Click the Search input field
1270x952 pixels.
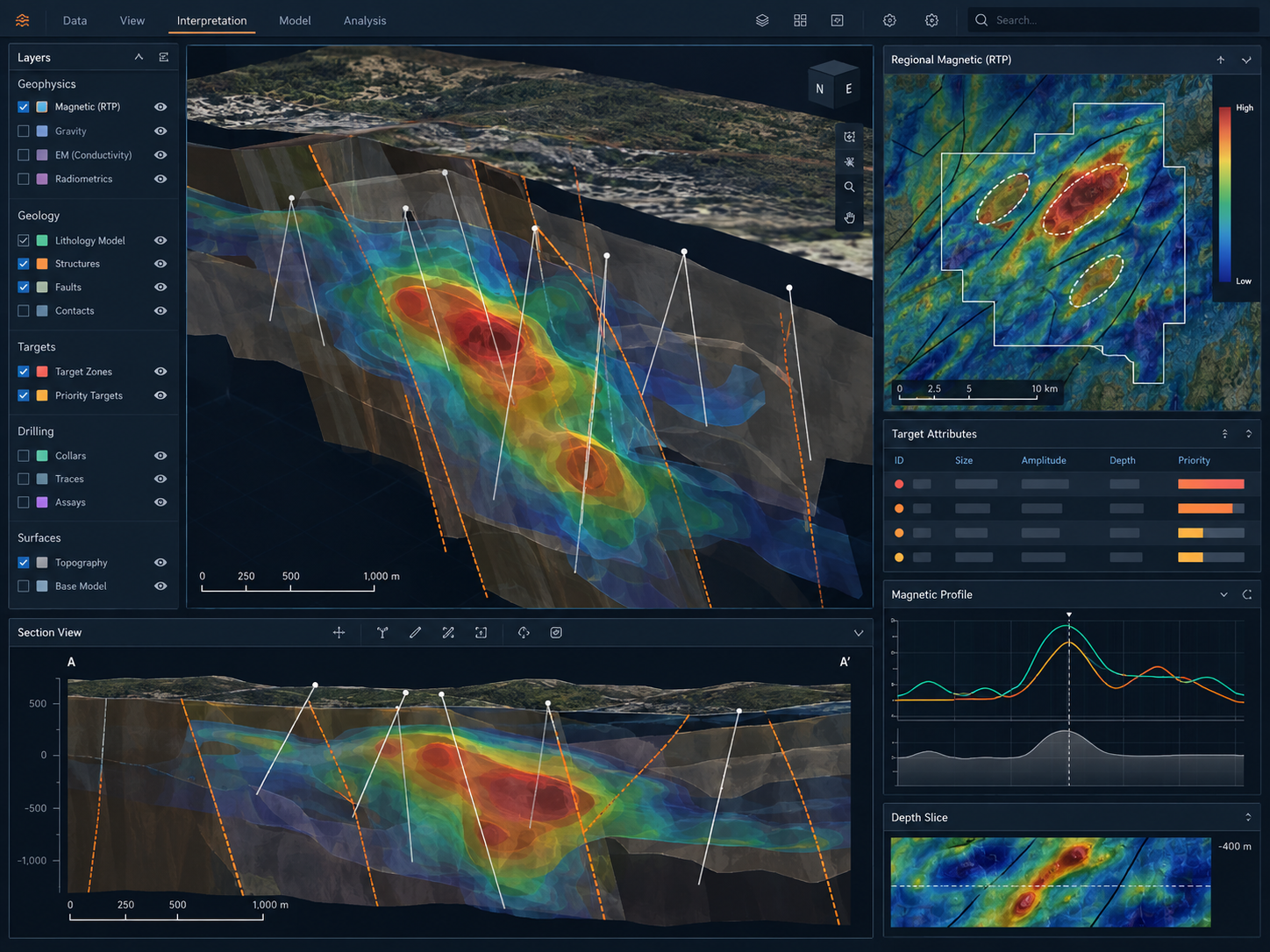1114,20
